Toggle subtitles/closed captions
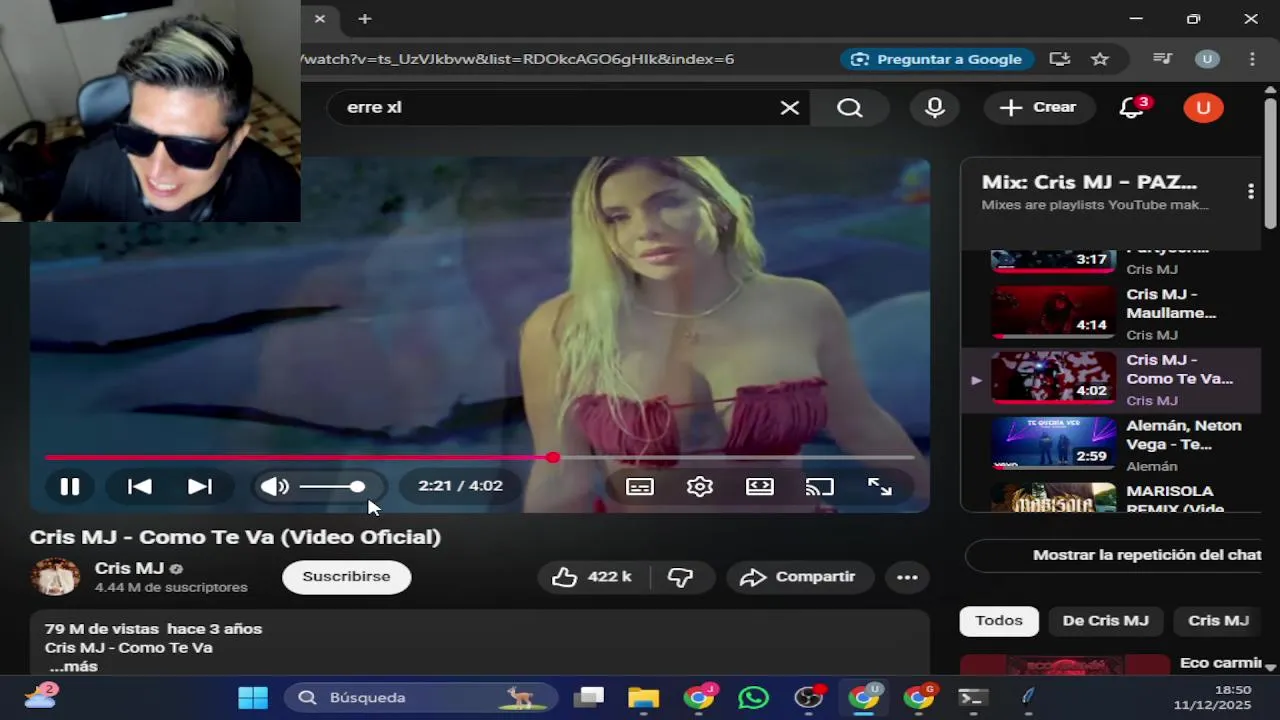 [x=640, y=487]
